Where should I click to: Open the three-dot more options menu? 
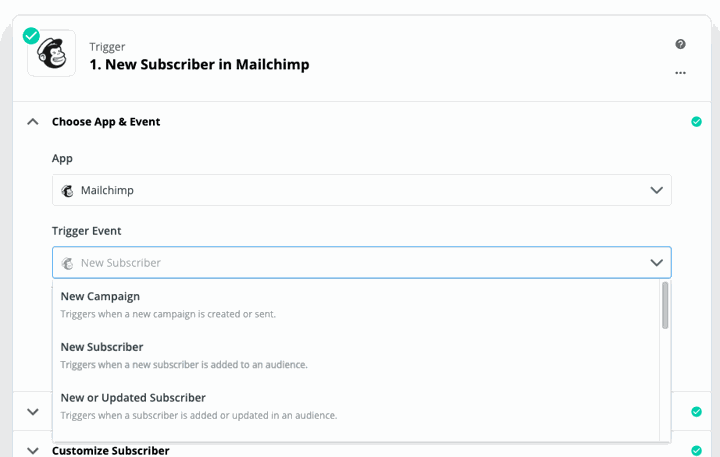pos(681,73)
